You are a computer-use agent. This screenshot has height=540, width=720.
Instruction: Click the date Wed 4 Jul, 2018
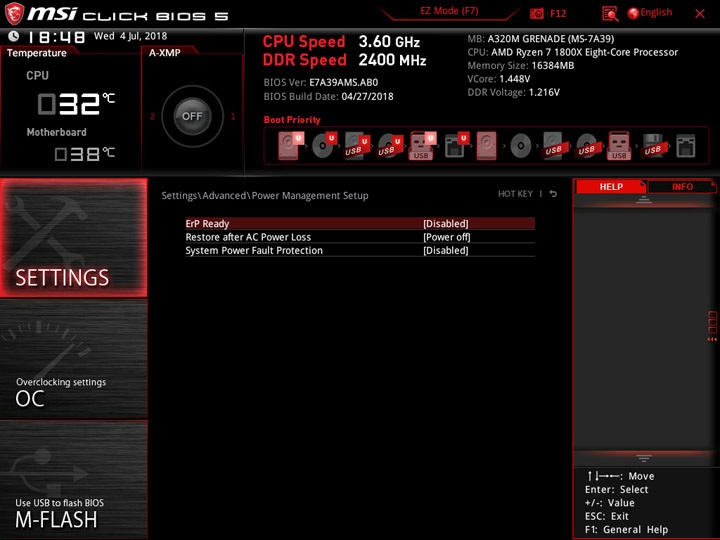[x=130, y=36]
